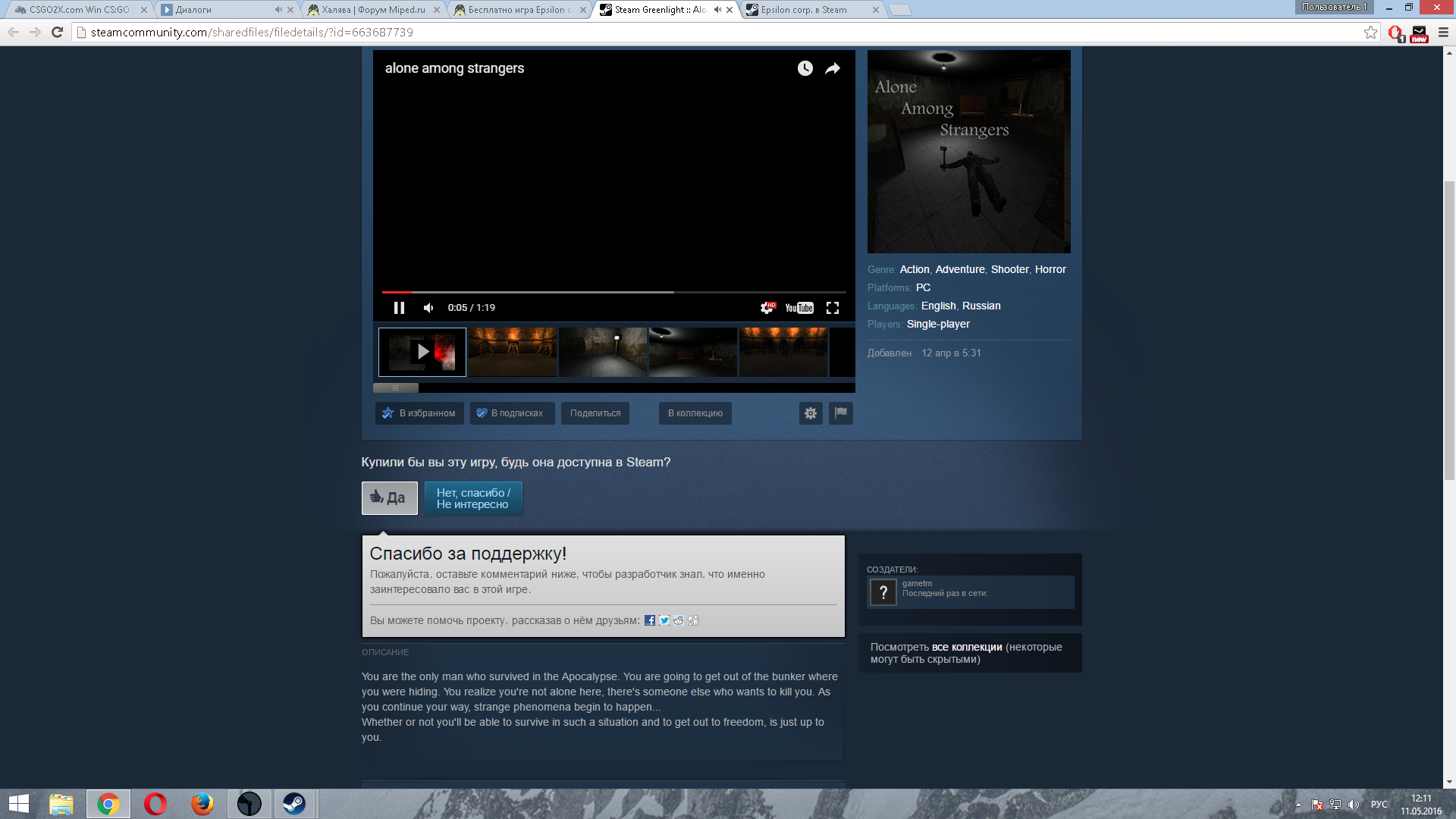Pause the YouTube video

[x=399, y=308]
